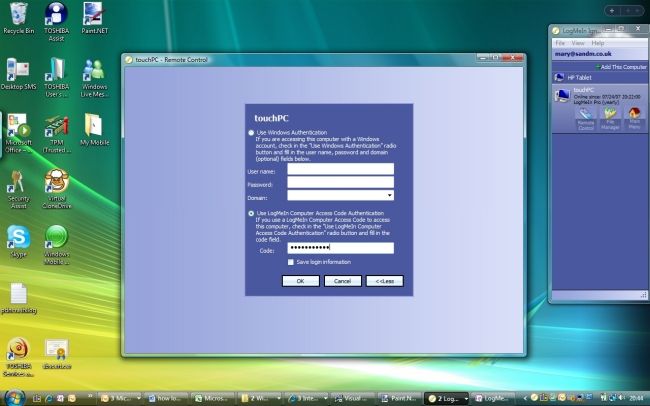Image resolution: width=650 pixels, height=406 pixels.
Task: Switch to Micros... taskbar window
Action: click(214, 398)
